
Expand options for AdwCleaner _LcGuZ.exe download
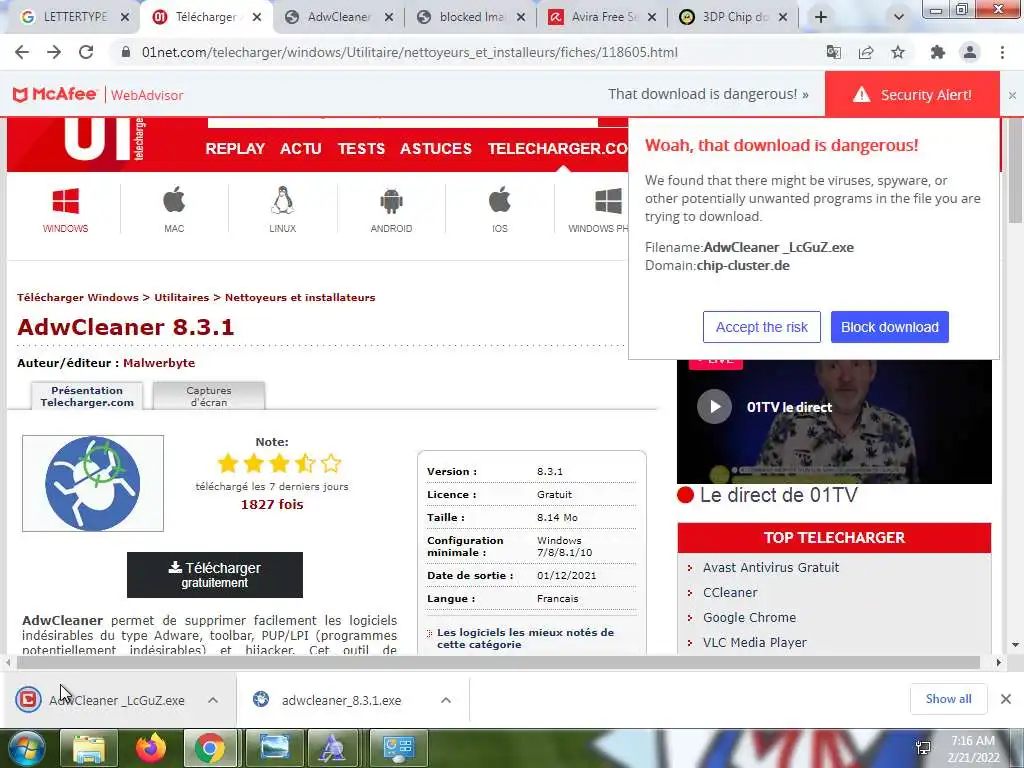point(213,700)
